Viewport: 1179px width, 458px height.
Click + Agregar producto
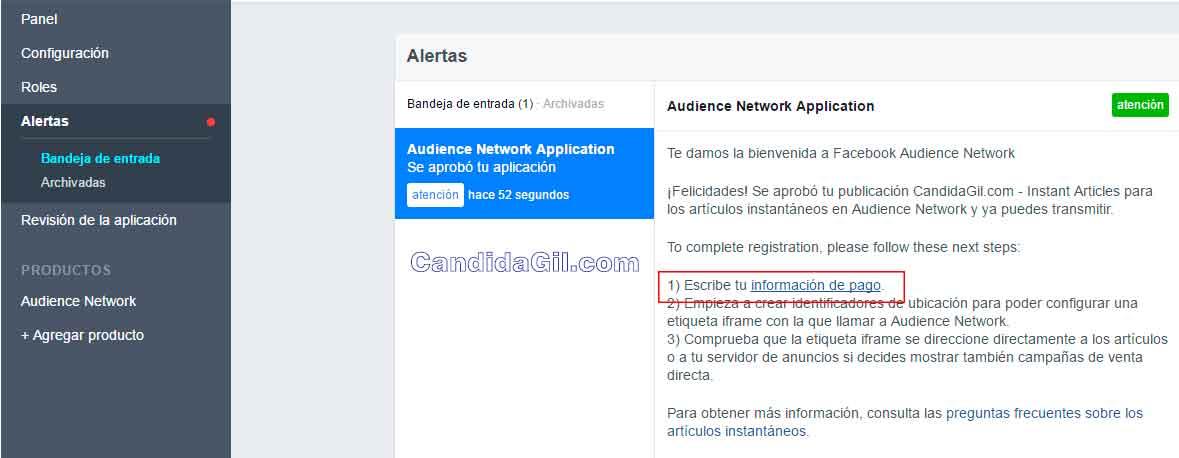82,335
